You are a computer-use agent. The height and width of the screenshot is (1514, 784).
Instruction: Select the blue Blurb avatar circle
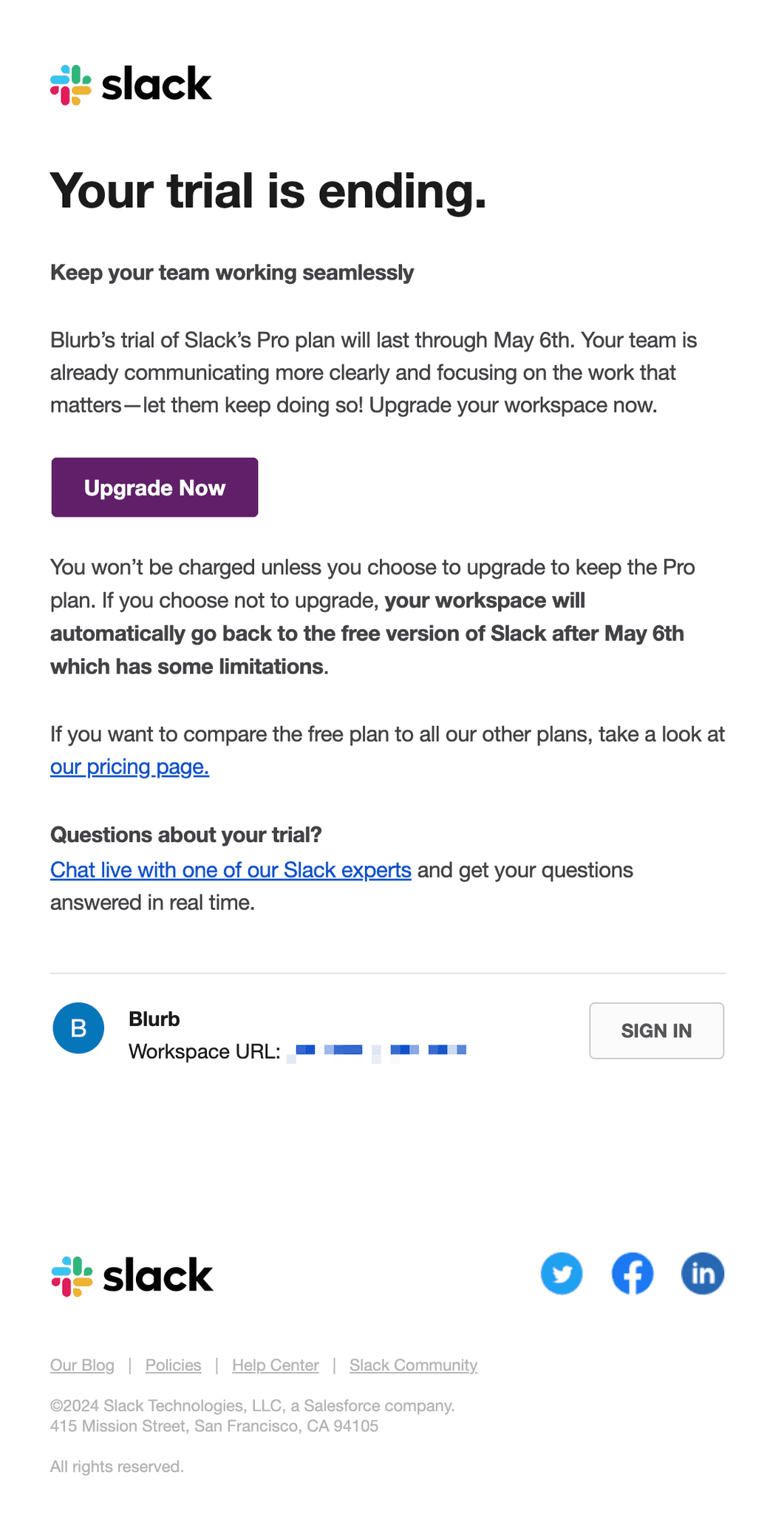tap(78, 1028)
